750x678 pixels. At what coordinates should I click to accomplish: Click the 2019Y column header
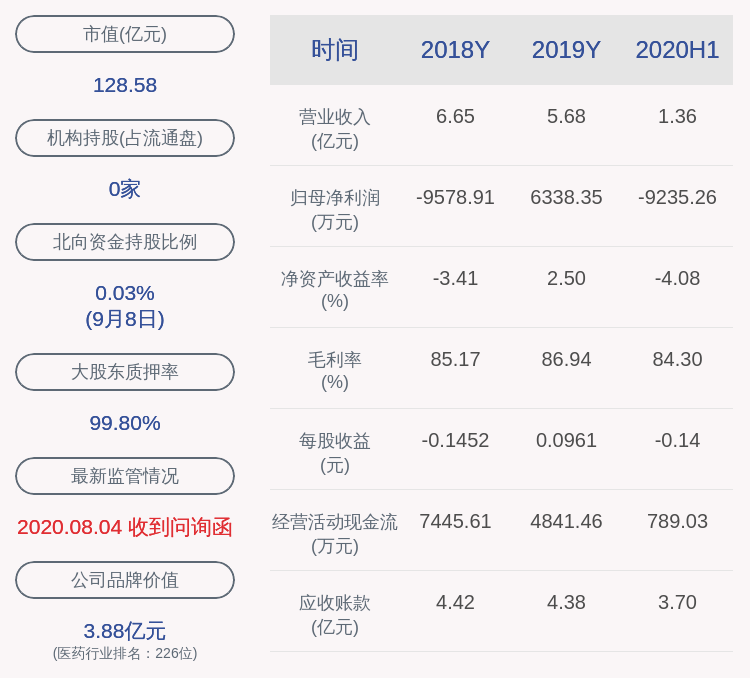[x=566, y=50]
